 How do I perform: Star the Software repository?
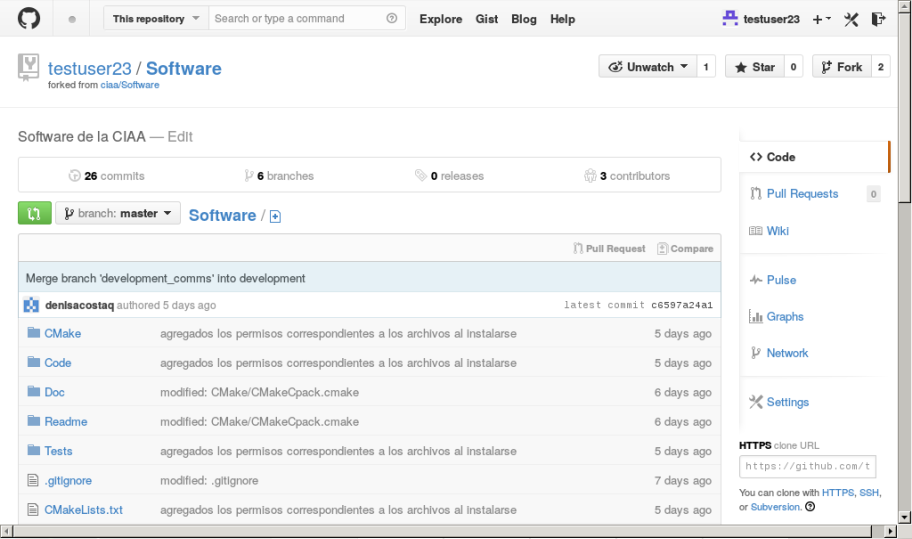pyautogui.click(x=755, y=67)
